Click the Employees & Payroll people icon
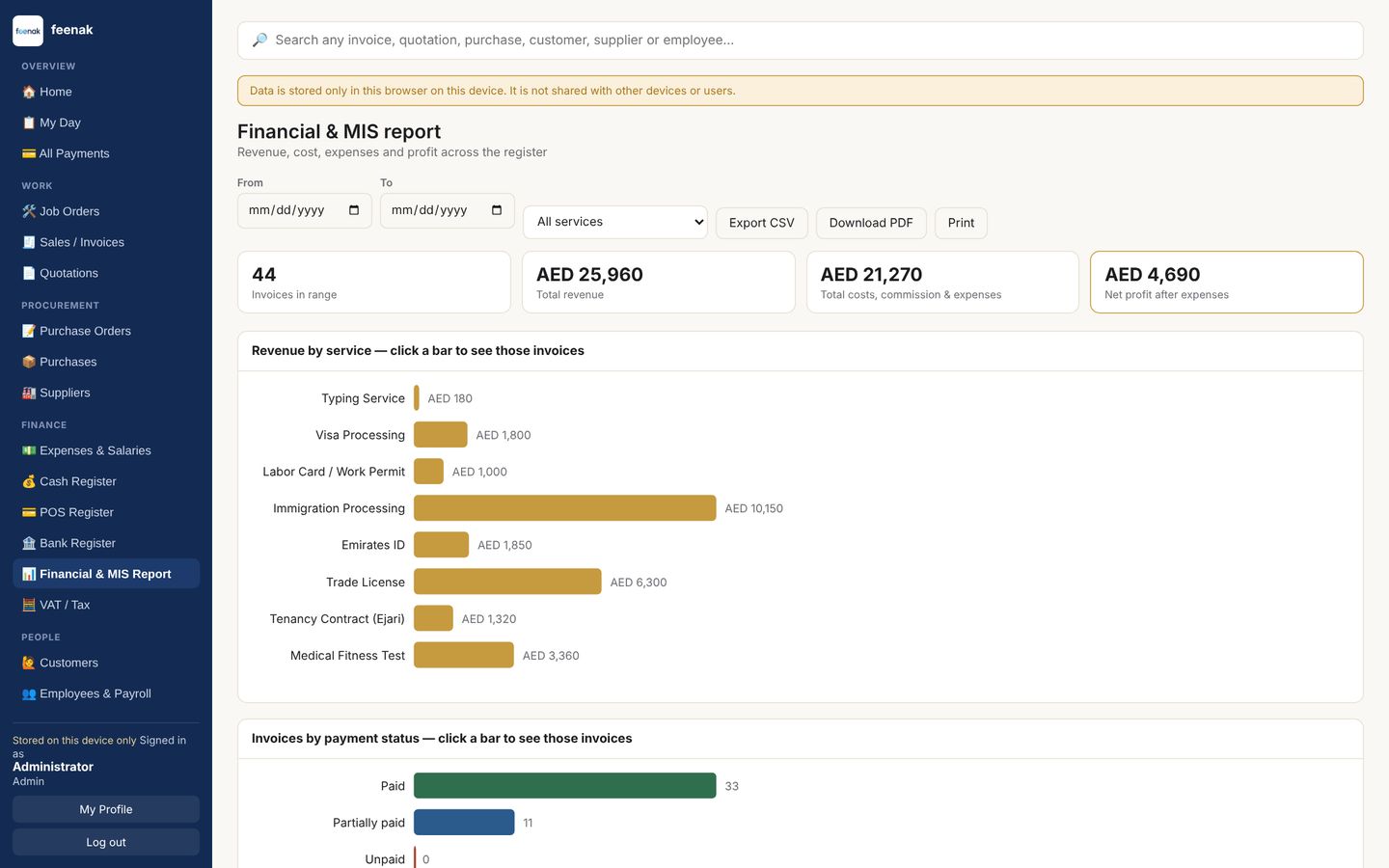1389x868 pixels. coord(29,693)
